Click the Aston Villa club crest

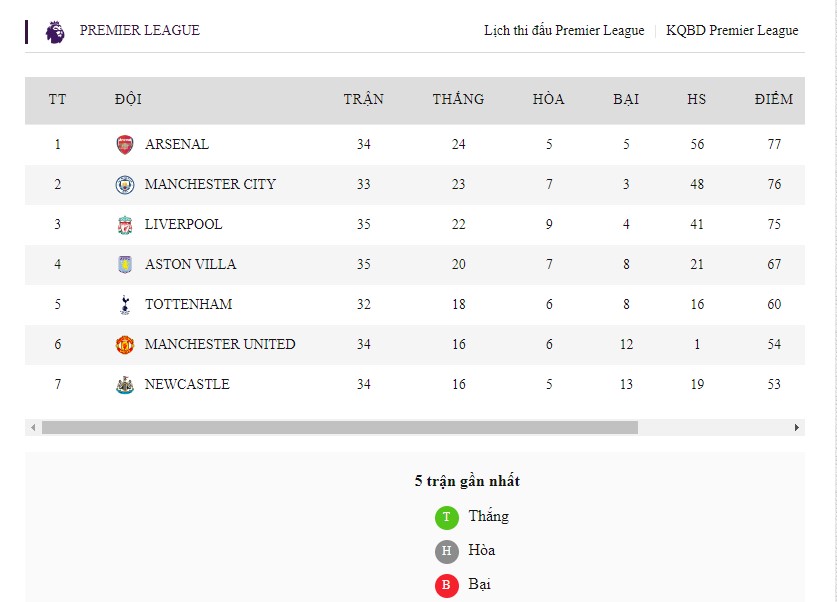pos(124,264)
